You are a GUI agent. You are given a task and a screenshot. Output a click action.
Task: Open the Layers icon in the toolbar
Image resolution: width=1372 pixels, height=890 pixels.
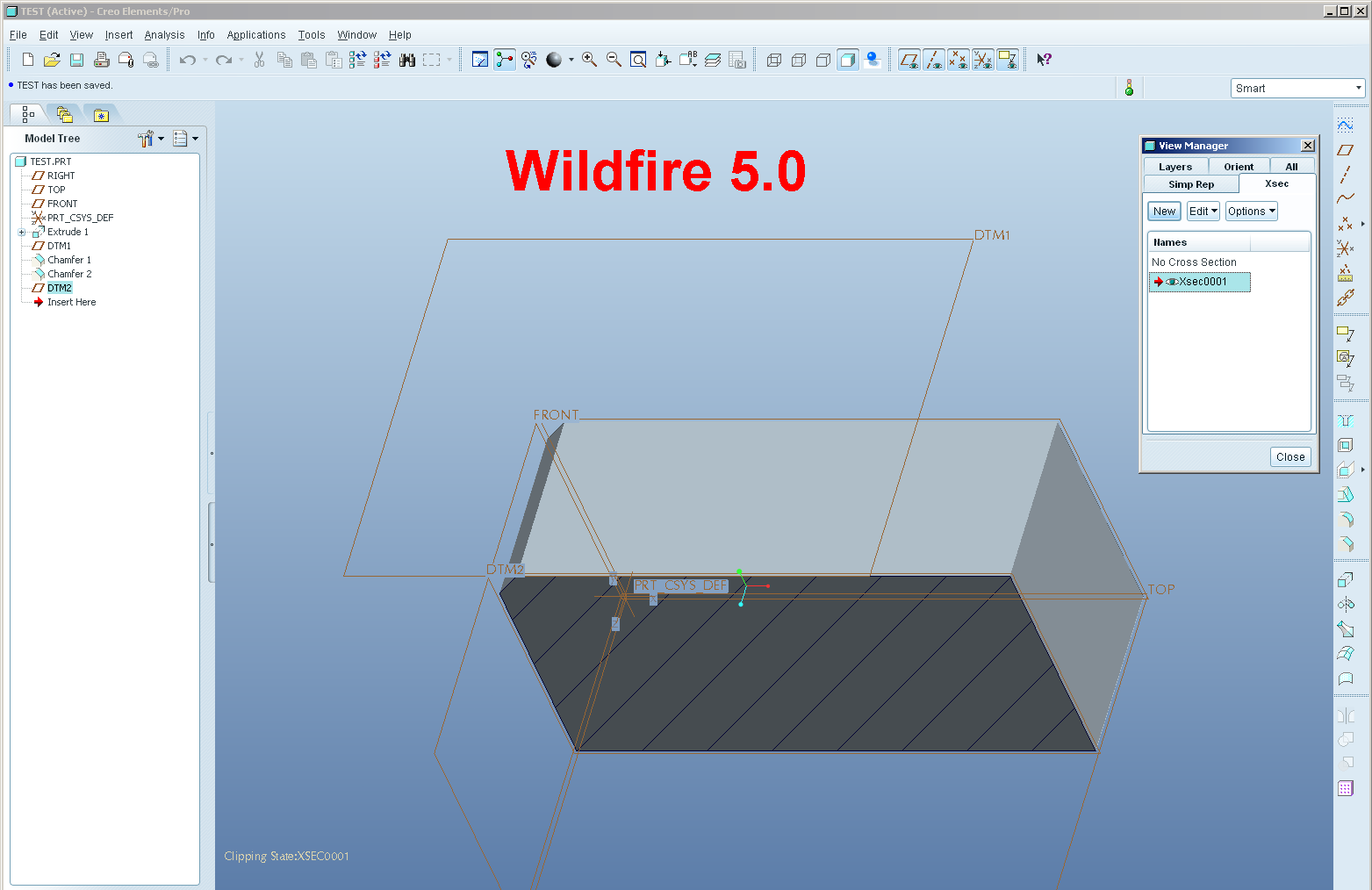(x=713, y=60)
